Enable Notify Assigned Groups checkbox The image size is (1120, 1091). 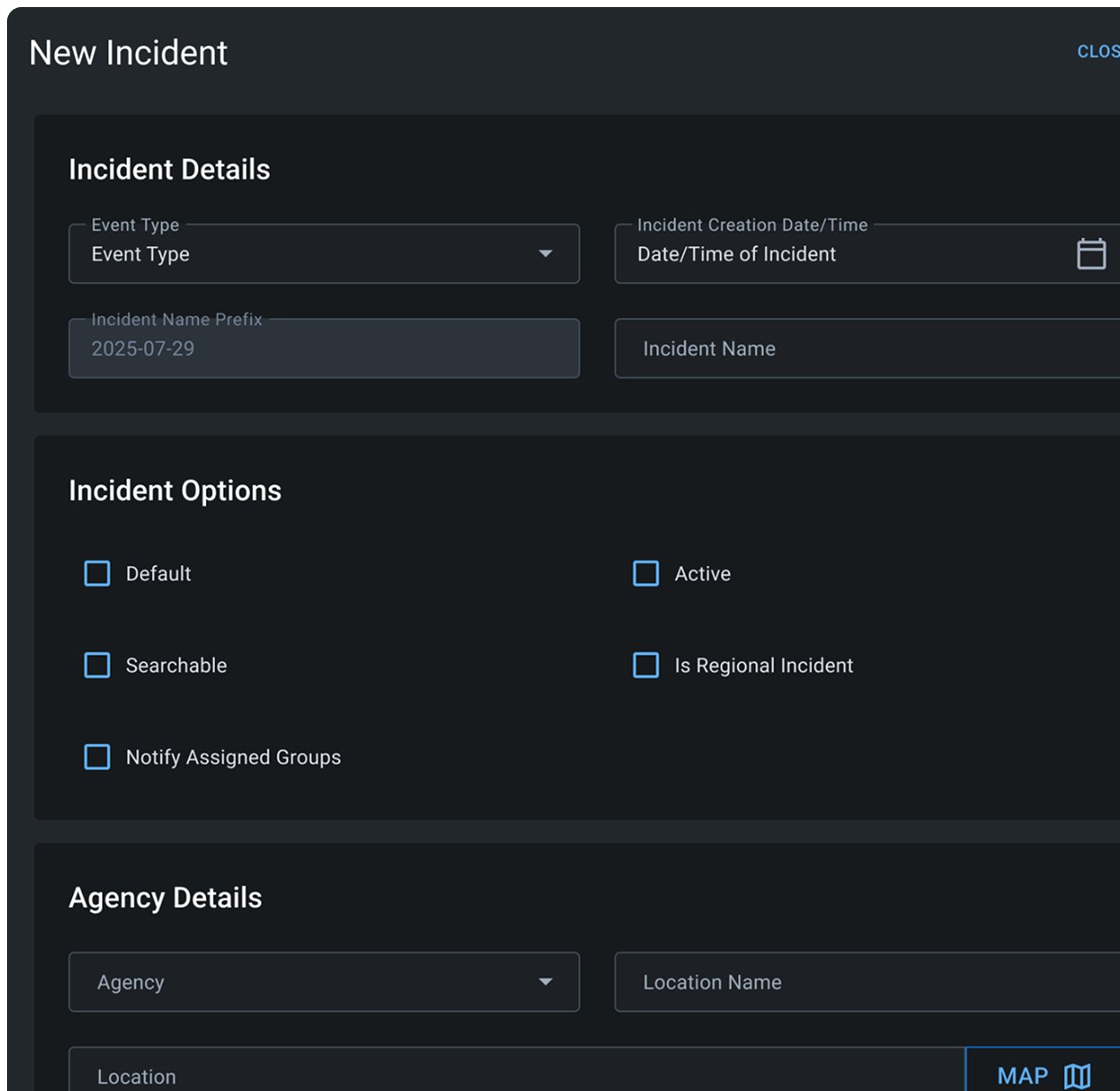[98, 757]
